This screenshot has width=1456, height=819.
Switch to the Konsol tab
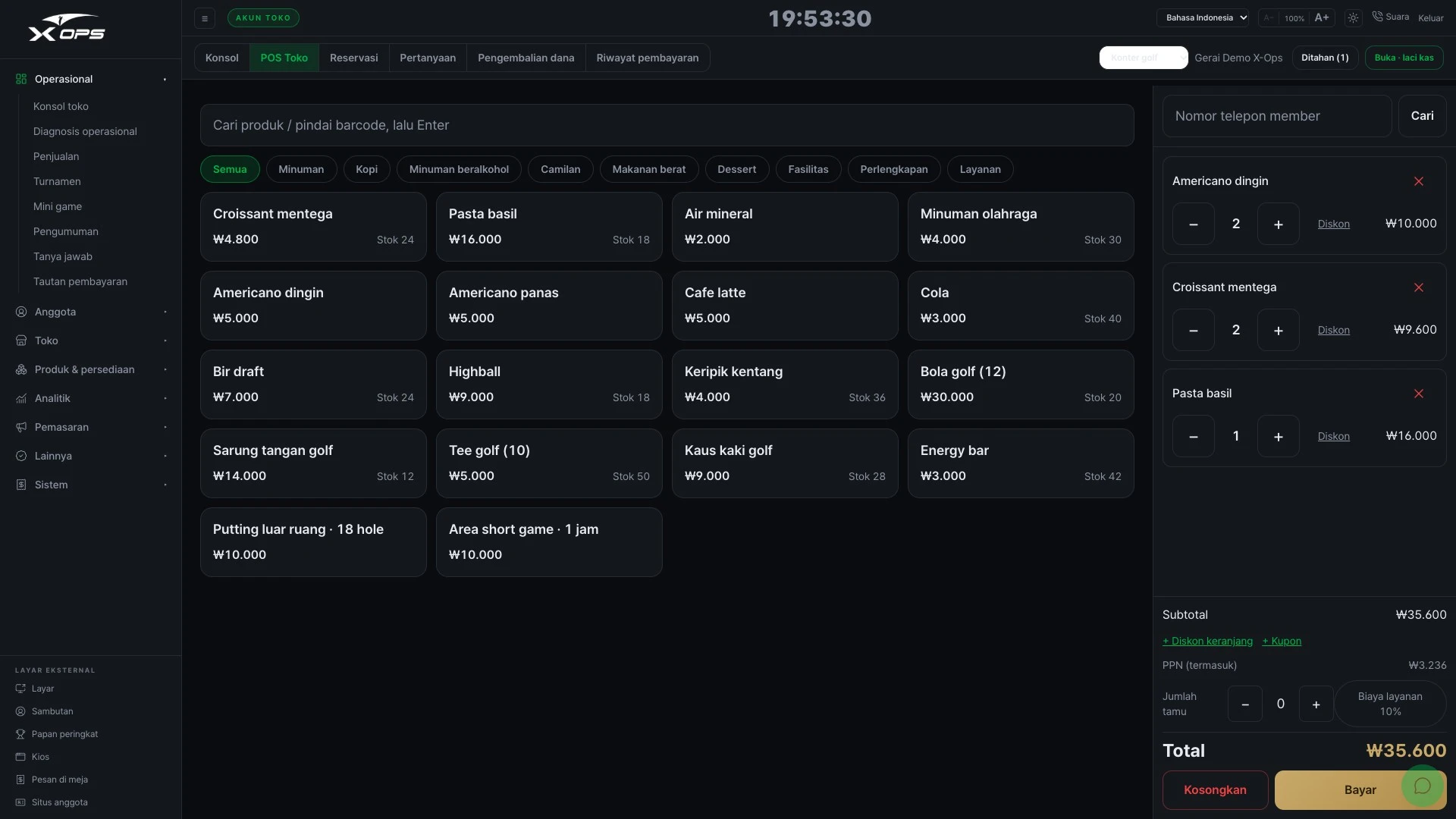click(x=222, y=58)
